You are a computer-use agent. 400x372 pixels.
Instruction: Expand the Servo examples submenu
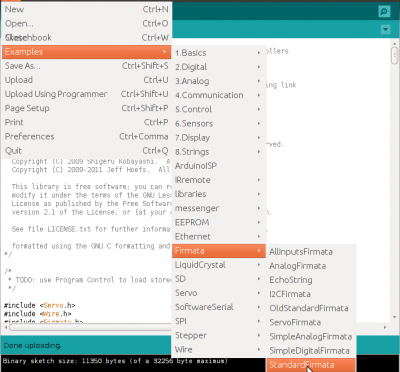click(x=219, y=293)
